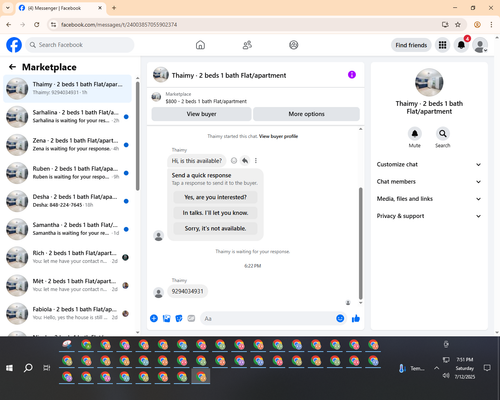Open Thaimy conversation in the chat list
The height and width of the screenshot is (400, 500).
click(x=68, y=88)
